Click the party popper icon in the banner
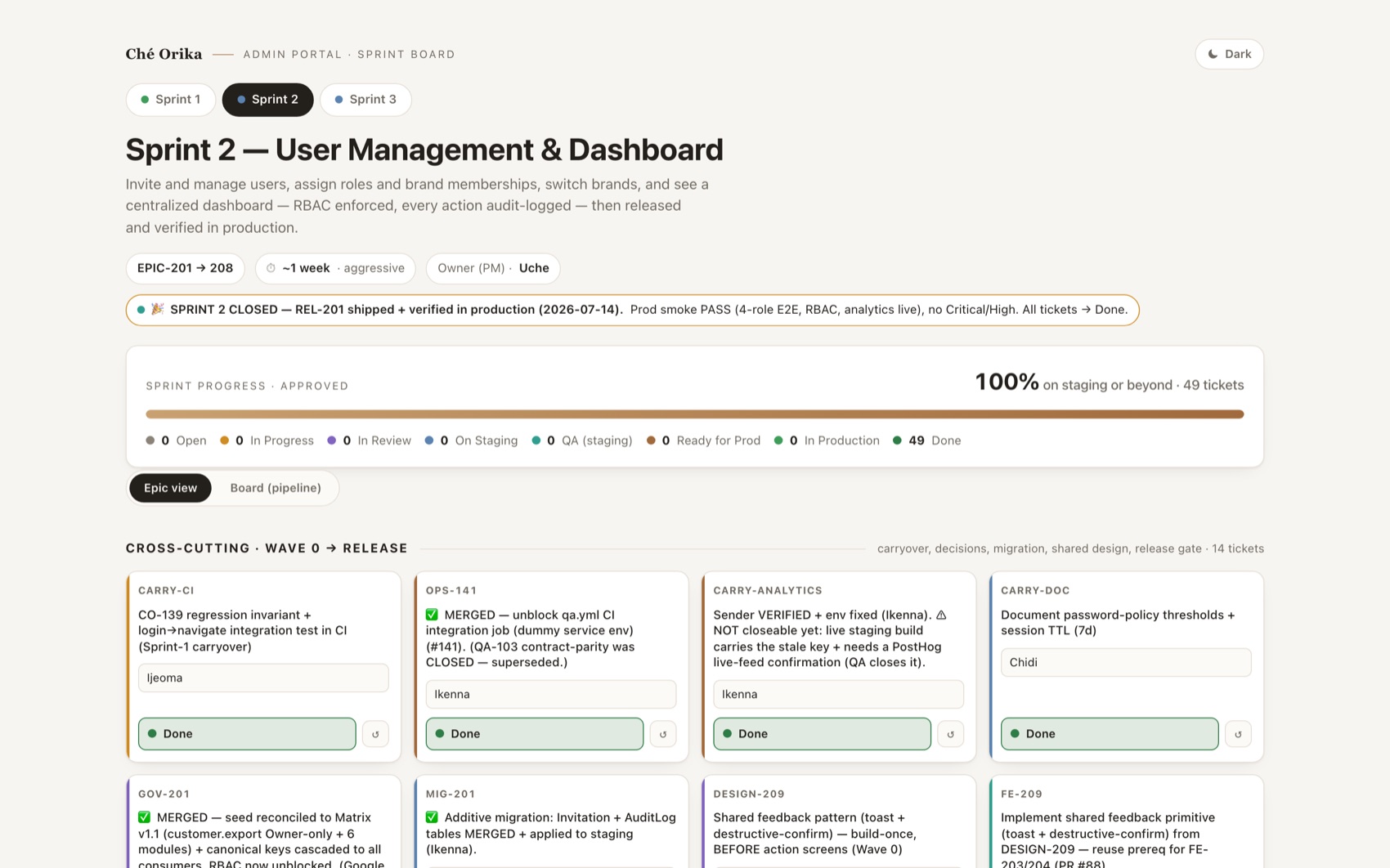The width and height of the screenshot is (1390, 868). click(158, 309)
